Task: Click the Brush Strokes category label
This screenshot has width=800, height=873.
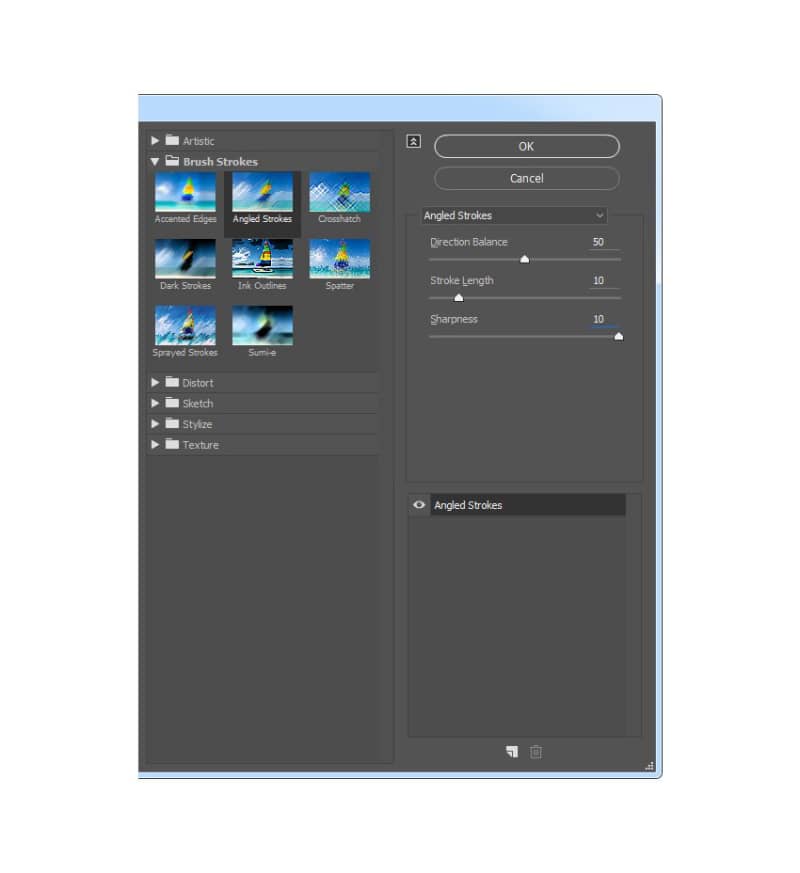Action: [220, 161]
